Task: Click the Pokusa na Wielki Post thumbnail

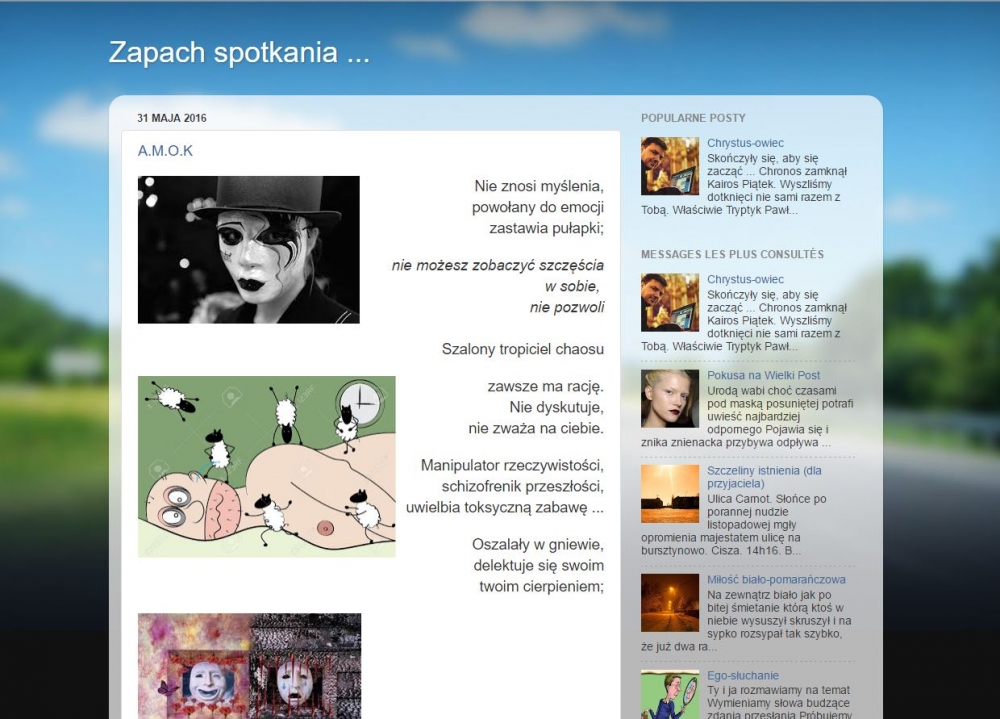Action: [x=670, y=398]
